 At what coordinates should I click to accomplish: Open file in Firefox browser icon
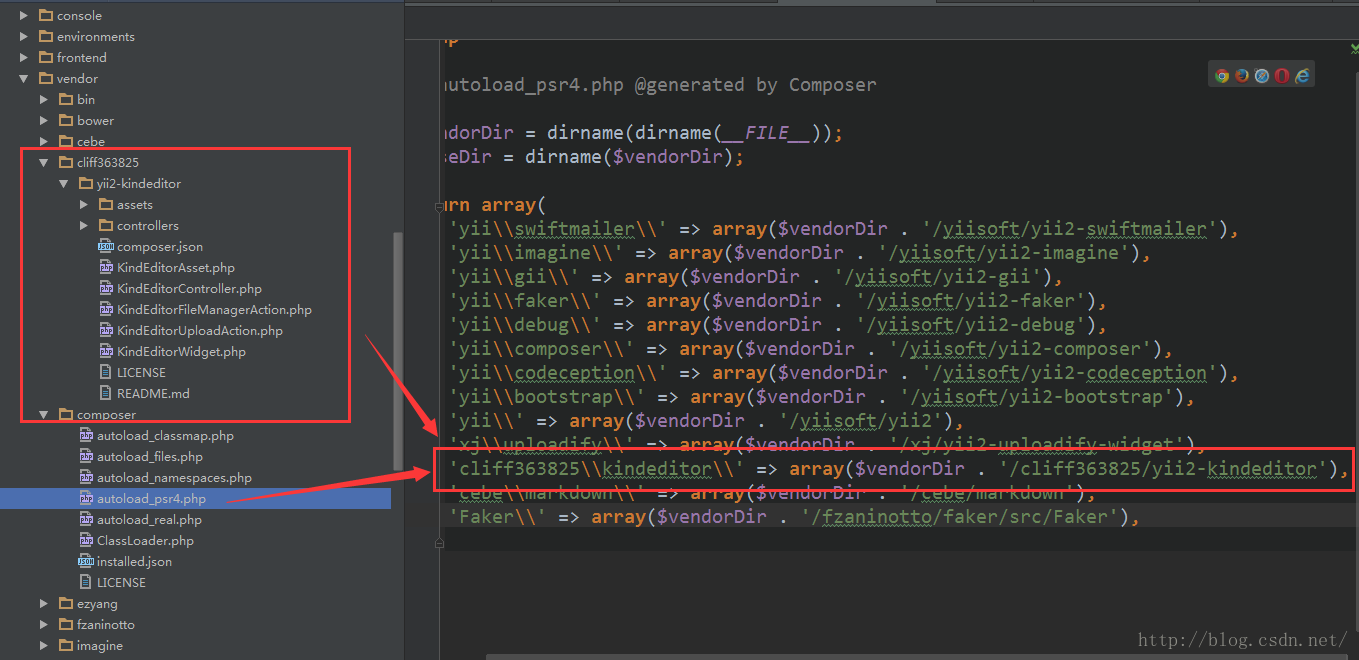pyautogui.click(x=1242, y=75)
